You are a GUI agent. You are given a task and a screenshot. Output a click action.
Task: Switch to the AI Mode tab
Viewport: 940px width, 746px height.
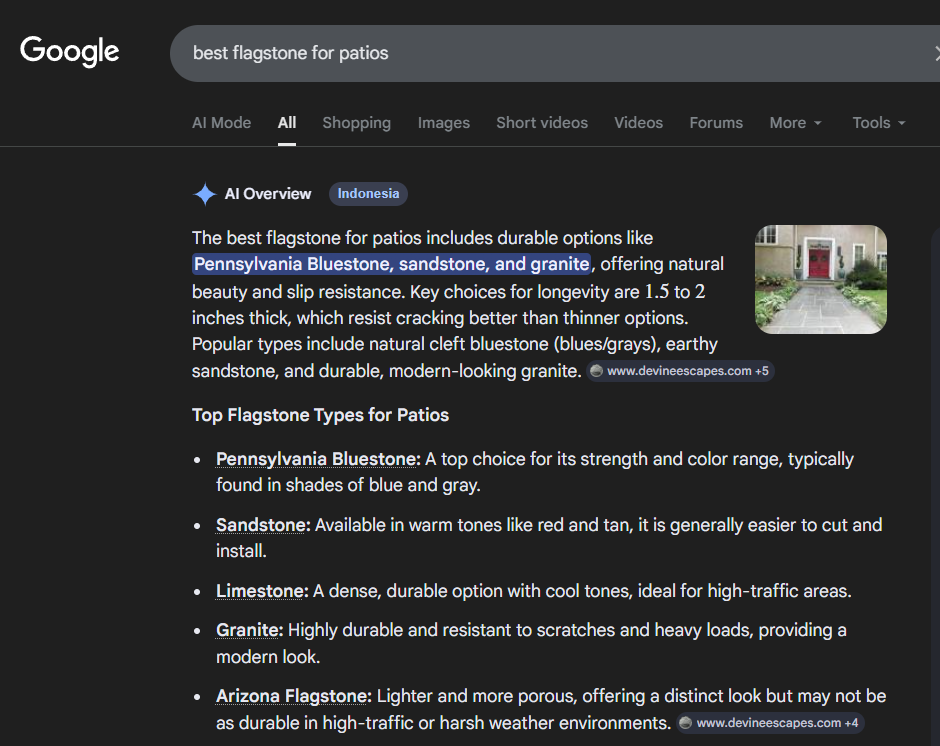tap(221, 123)
